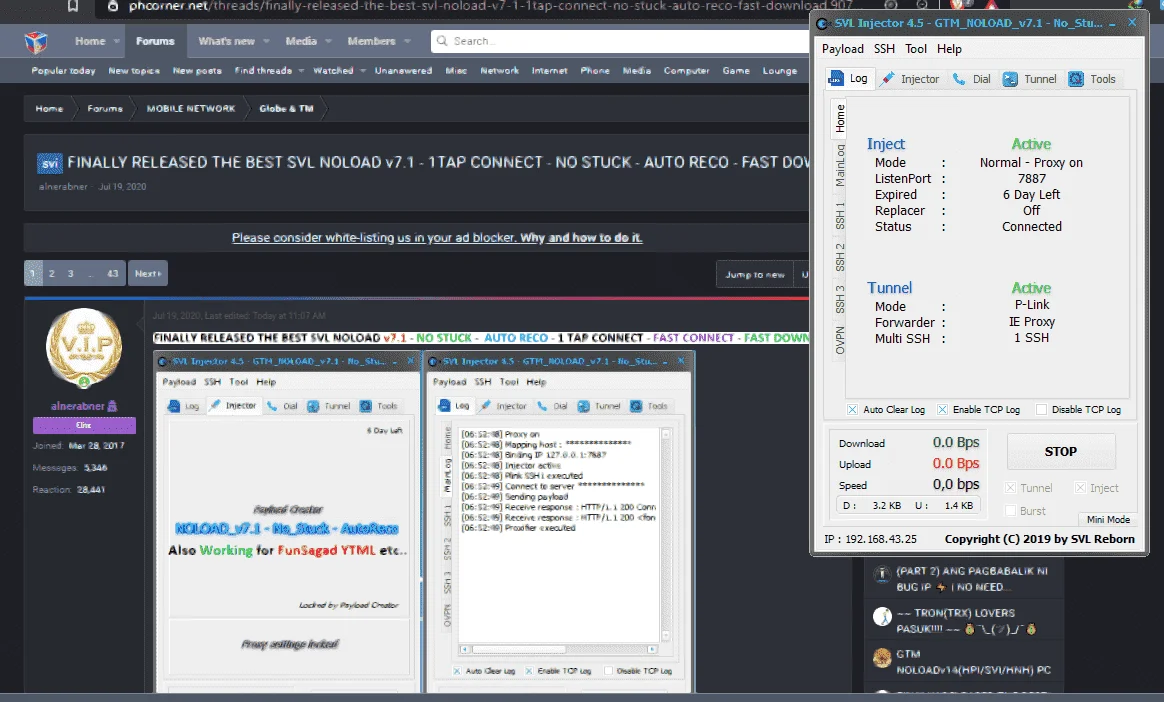Image resolution: width=1164 pixels, height=702 pixels.
Task: Open the Lounge subforum link
Action: pyautogui.click(x=779, y=70)
